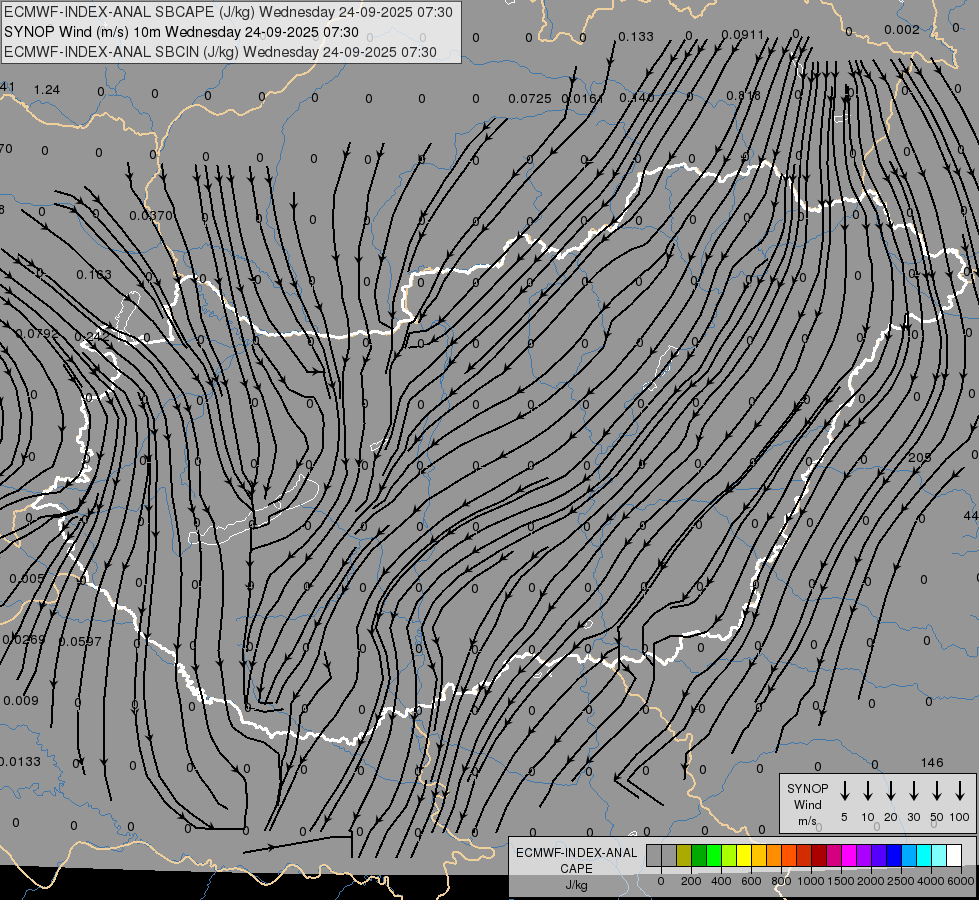Viewport: 979px width, 900px height.
Task: Click the lime-green swatch after 400
Action: pyautogui.click(x=729, y=855)
